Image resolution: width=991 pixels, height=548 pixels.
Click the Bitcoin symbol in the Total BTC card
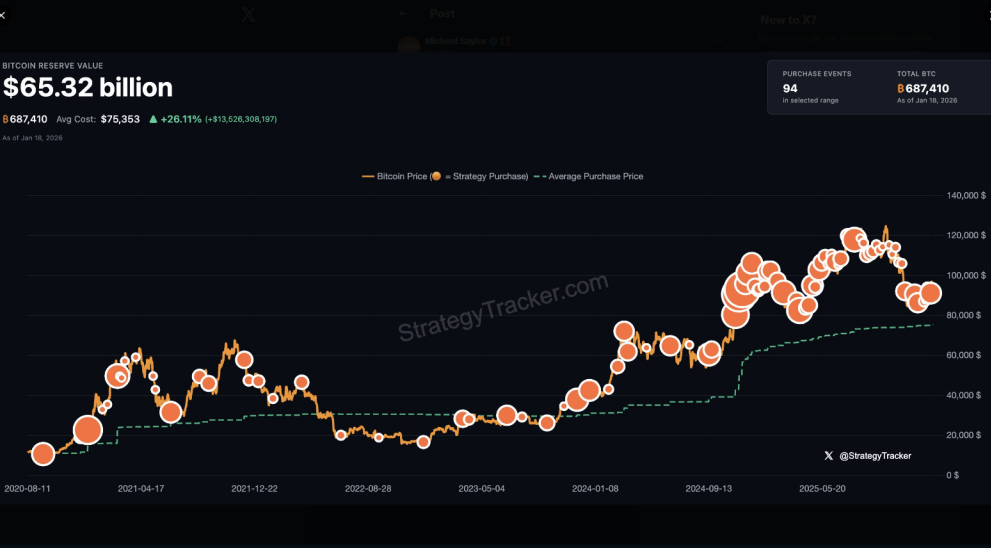coord(901,89)
